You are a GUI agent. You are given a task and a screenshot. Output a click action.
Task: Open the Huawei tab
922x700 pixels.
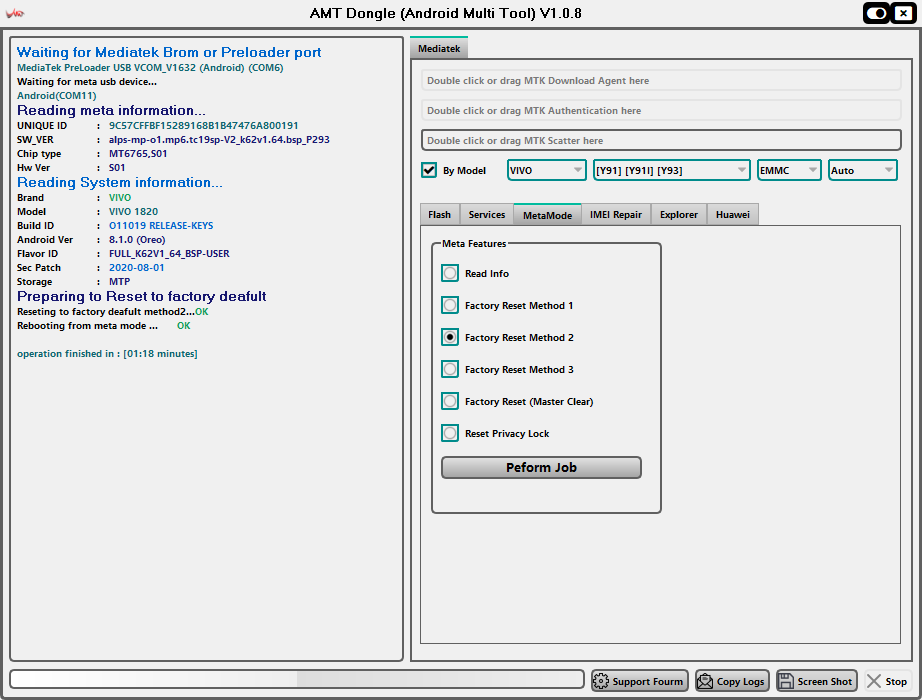(x=733, y=215)
